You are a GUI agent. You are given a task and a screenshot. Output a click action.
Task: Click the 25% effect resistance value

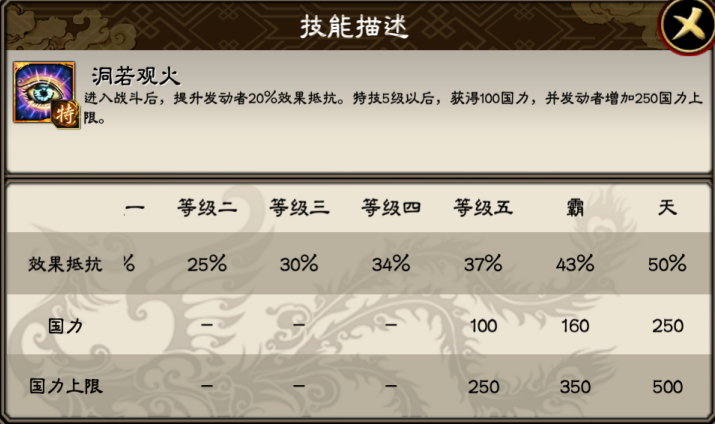(x=207, y=265)
